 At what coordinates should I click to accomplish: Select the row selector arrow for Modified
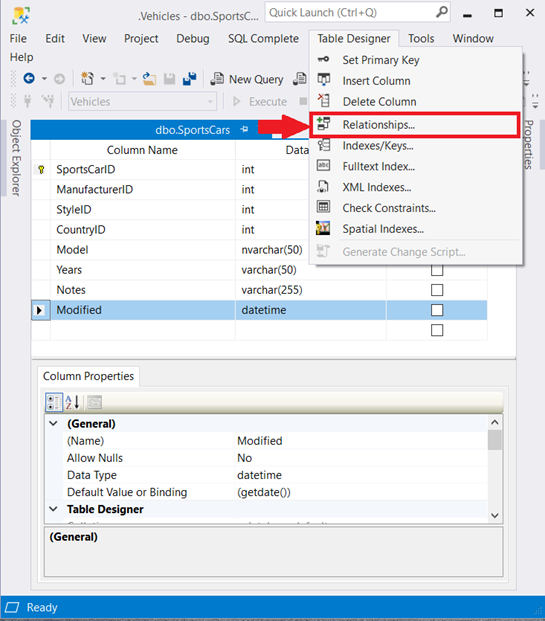click(x=40, y=310)
